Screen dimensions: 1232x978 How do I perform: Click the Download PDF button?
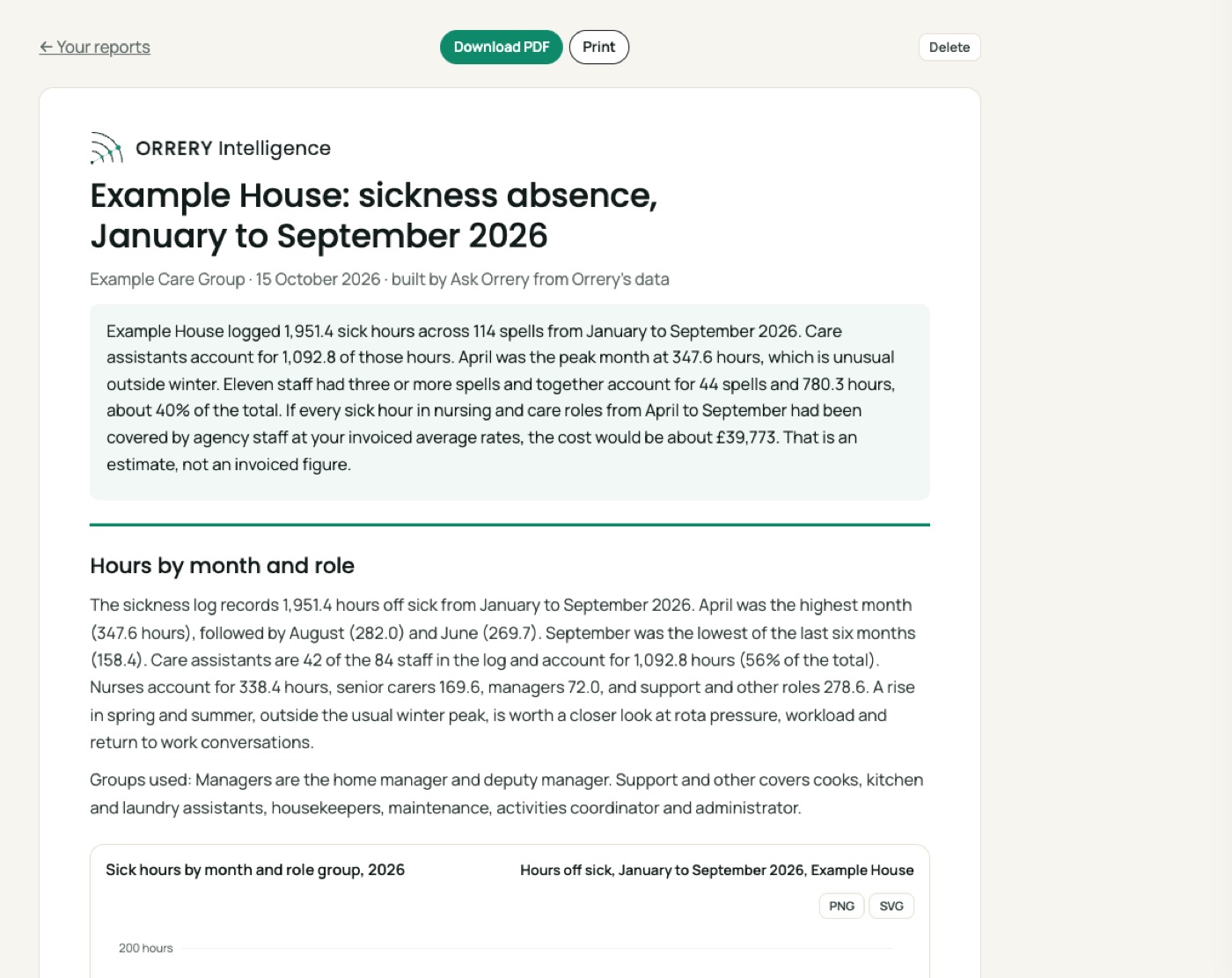click(502, 47)
